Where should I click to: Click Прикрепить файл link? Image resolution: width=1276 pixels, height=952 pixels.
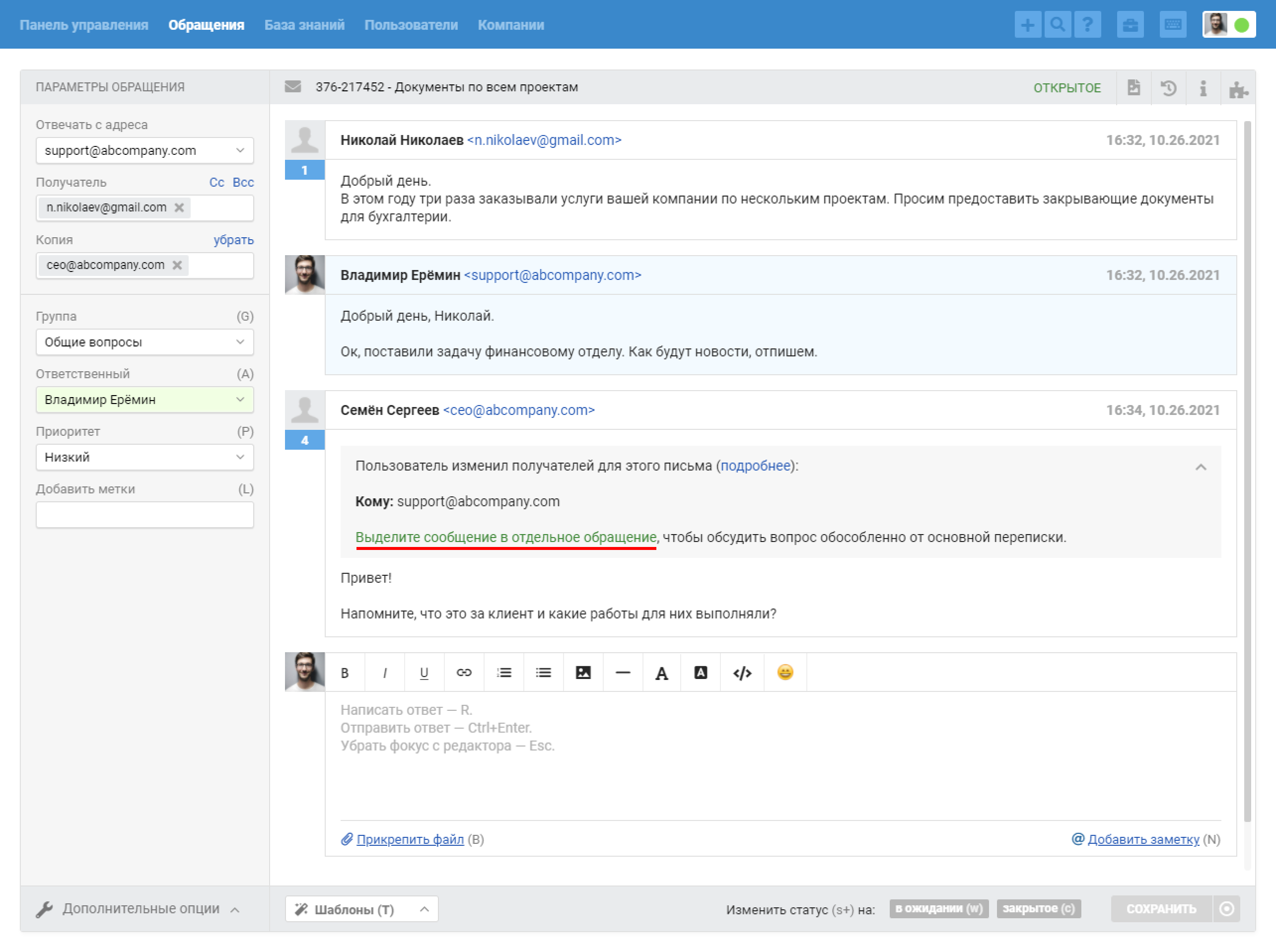click(x=410, y=839)
